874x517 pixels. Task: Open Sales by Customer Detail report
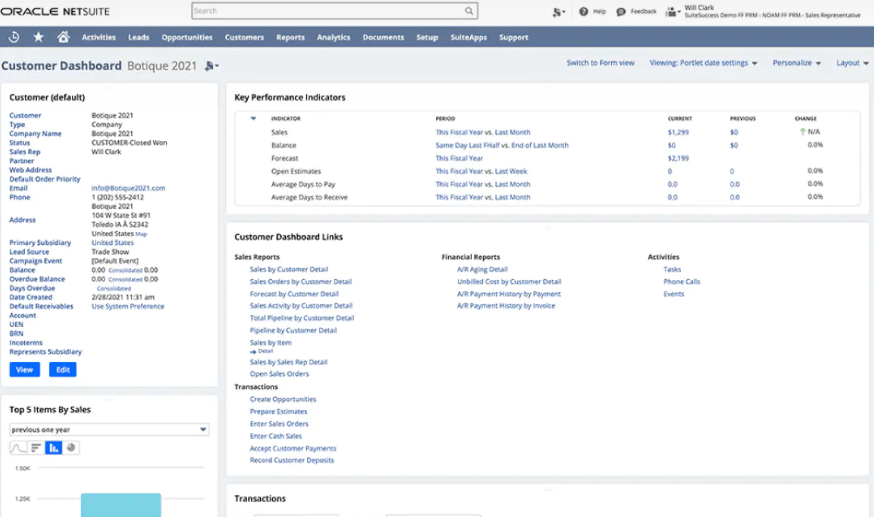[289, 269]
